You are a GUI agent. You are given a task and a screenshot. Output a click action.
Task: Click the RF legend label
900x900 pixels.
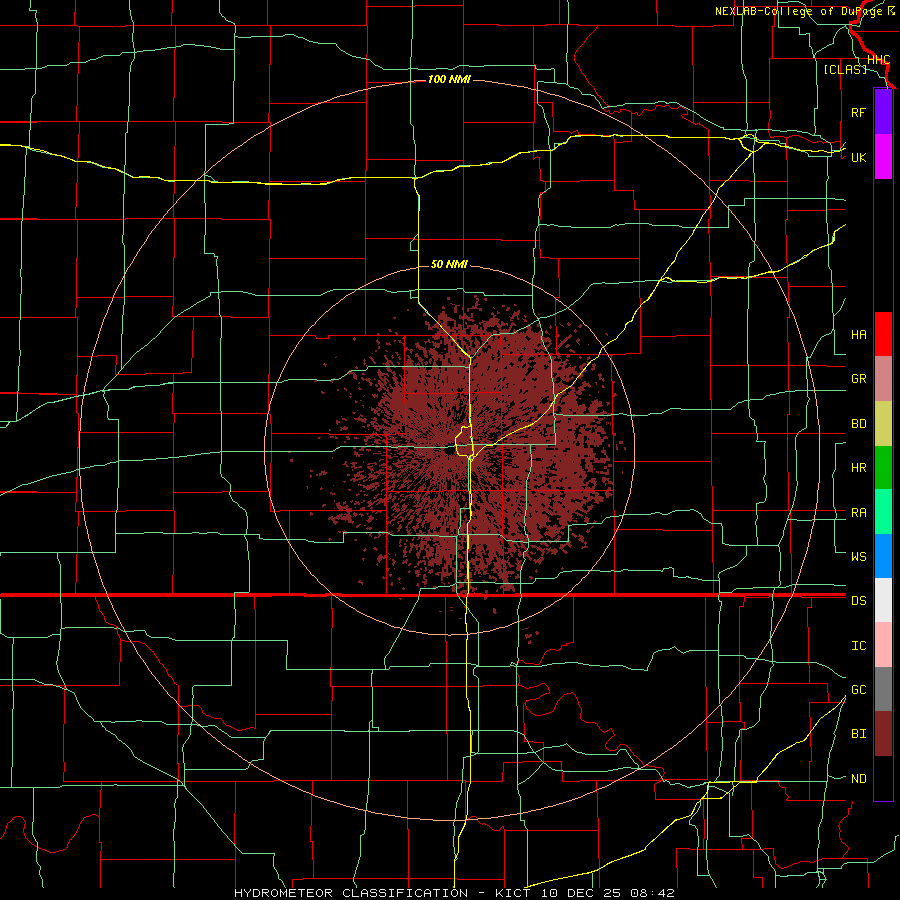click(x=858, y=112)
